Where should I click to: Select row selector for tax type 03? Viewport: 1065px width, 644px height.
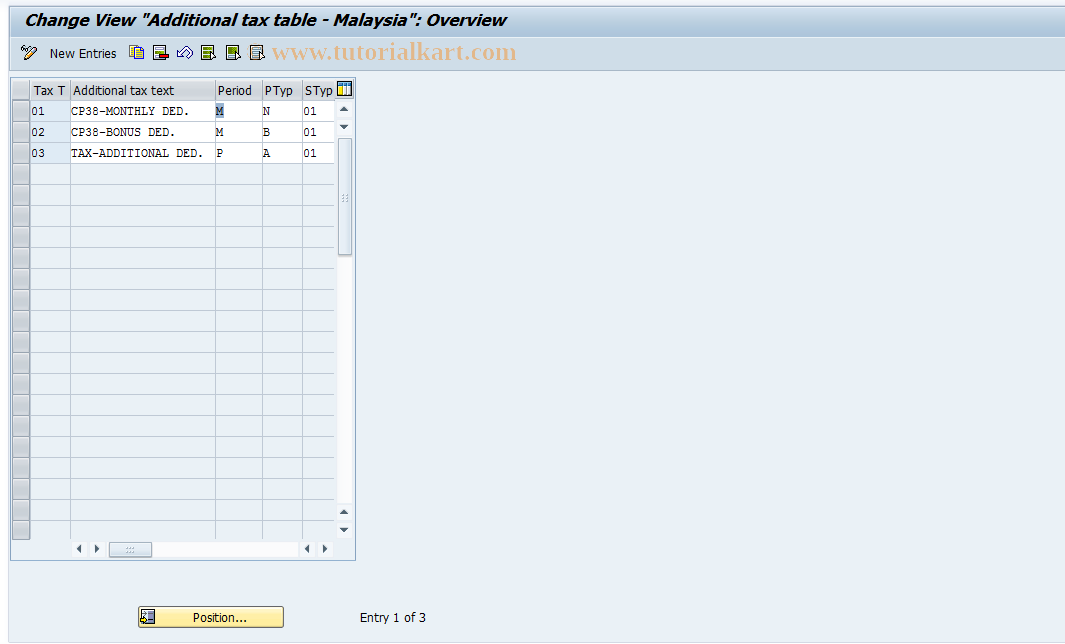[21, 154]
